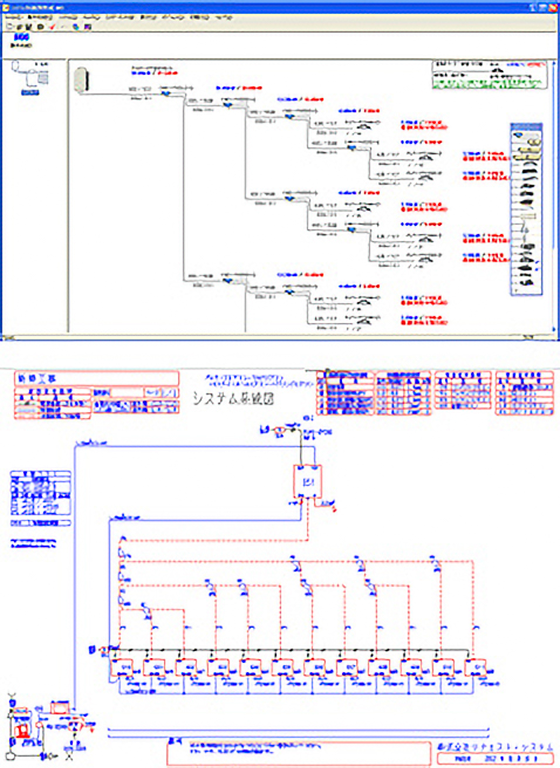Click the vertical scrollbar down arrow
Image resolution: width=560 pixels, height=768 pixels.
(554, 329)
